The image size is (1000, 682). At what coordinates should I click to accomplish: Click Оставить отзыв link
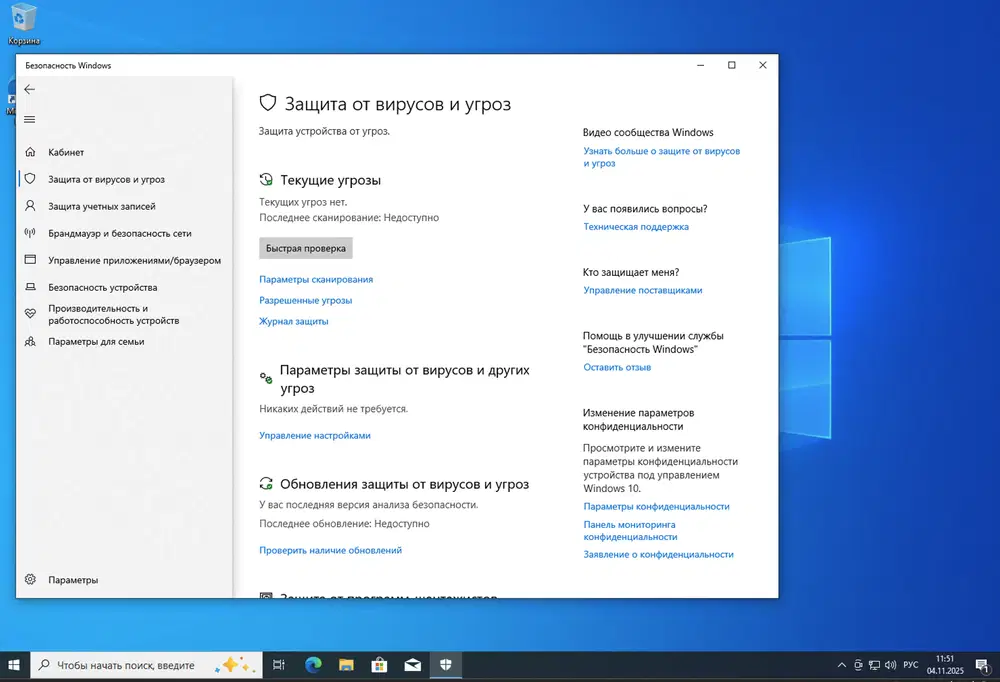click(x=617, y=367)
